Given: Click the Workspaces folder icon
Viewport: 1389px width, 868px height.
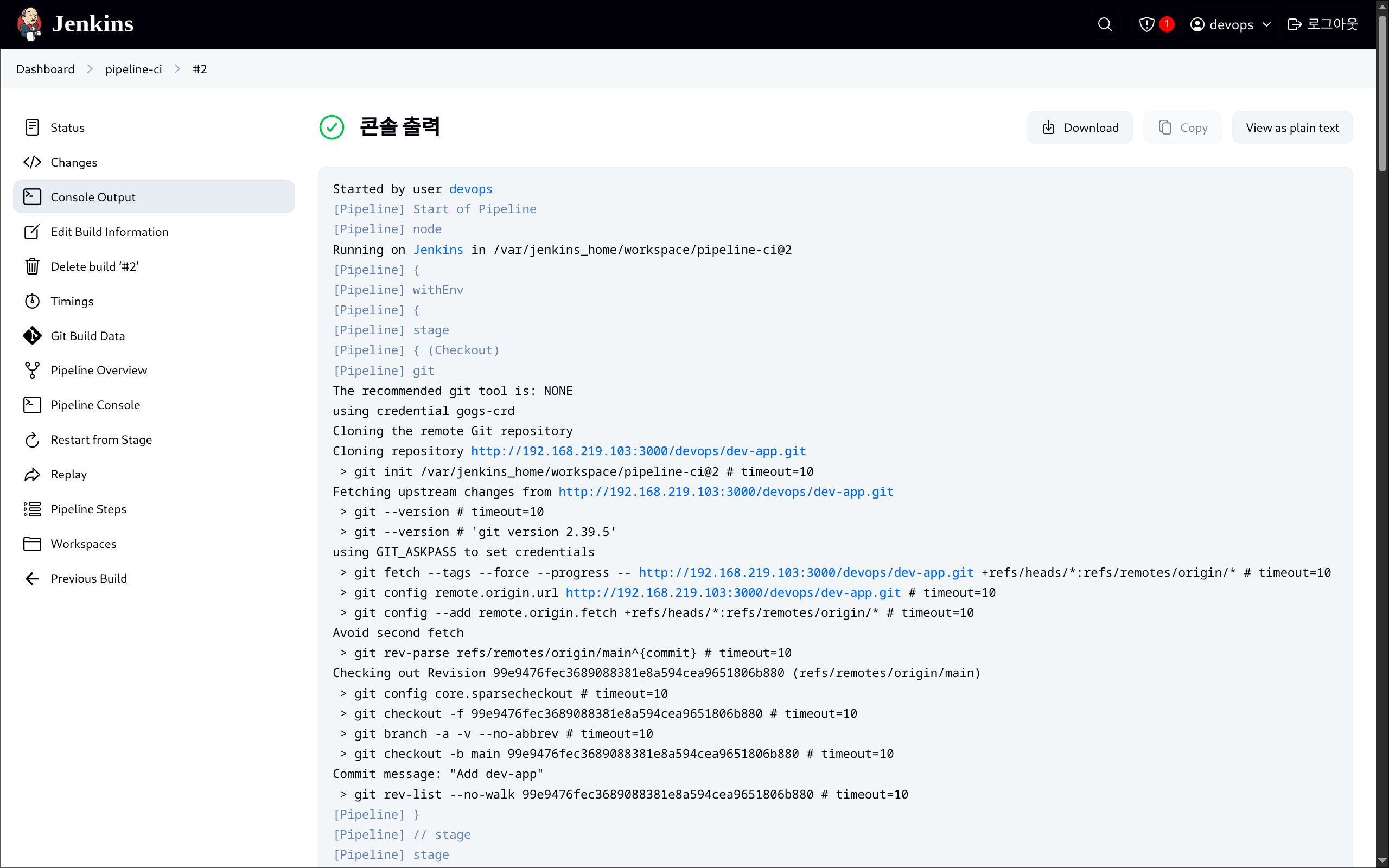Looking at the screenshot, I should 32,544.
